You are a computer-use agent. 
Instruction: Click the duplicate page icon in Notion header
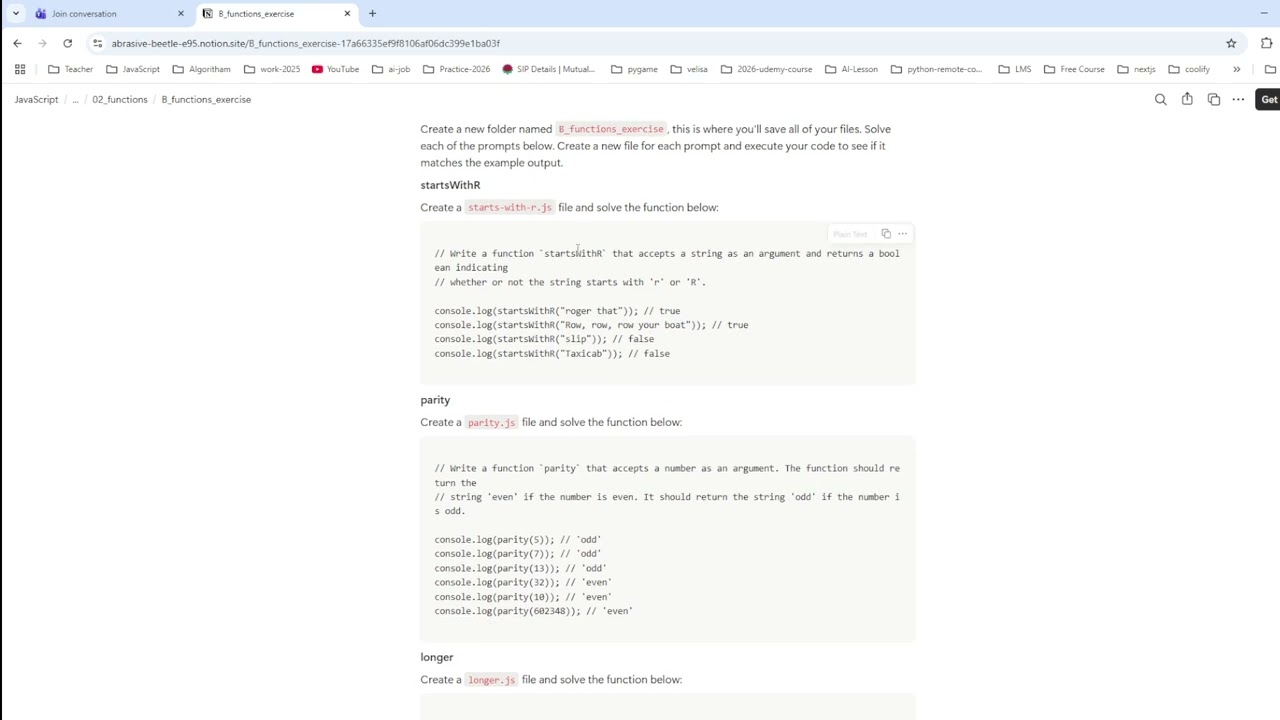tap(1213, 99)
